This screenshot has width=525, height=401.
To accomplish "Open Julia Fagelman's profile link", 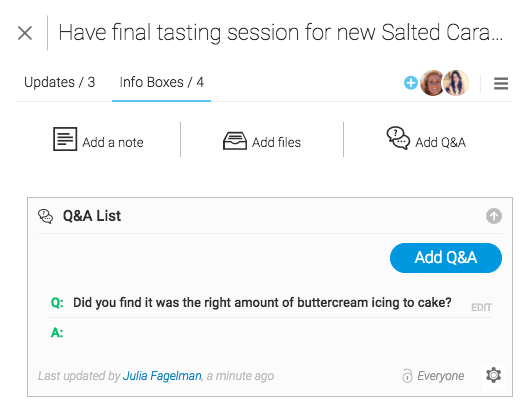I will pos(162,376).
